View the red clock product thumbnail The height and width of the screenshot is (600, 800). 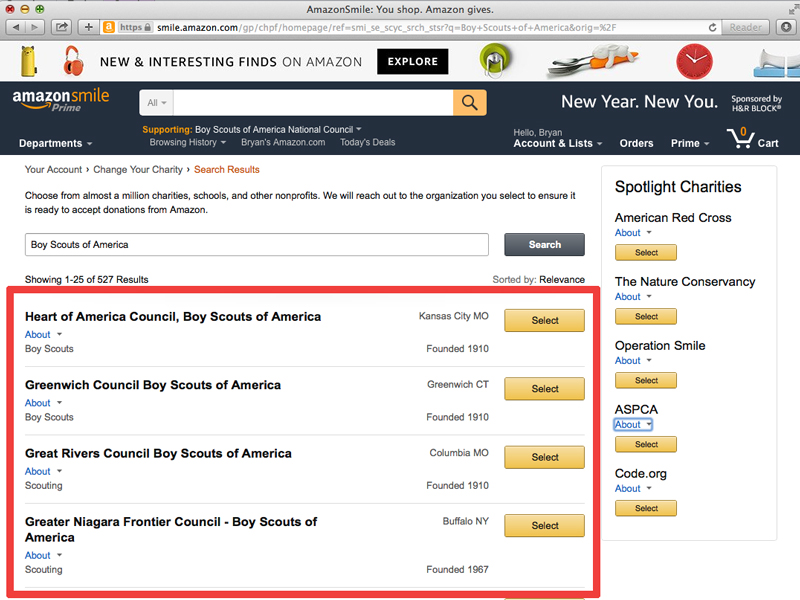pyautogui.click(x=694, y=61)
